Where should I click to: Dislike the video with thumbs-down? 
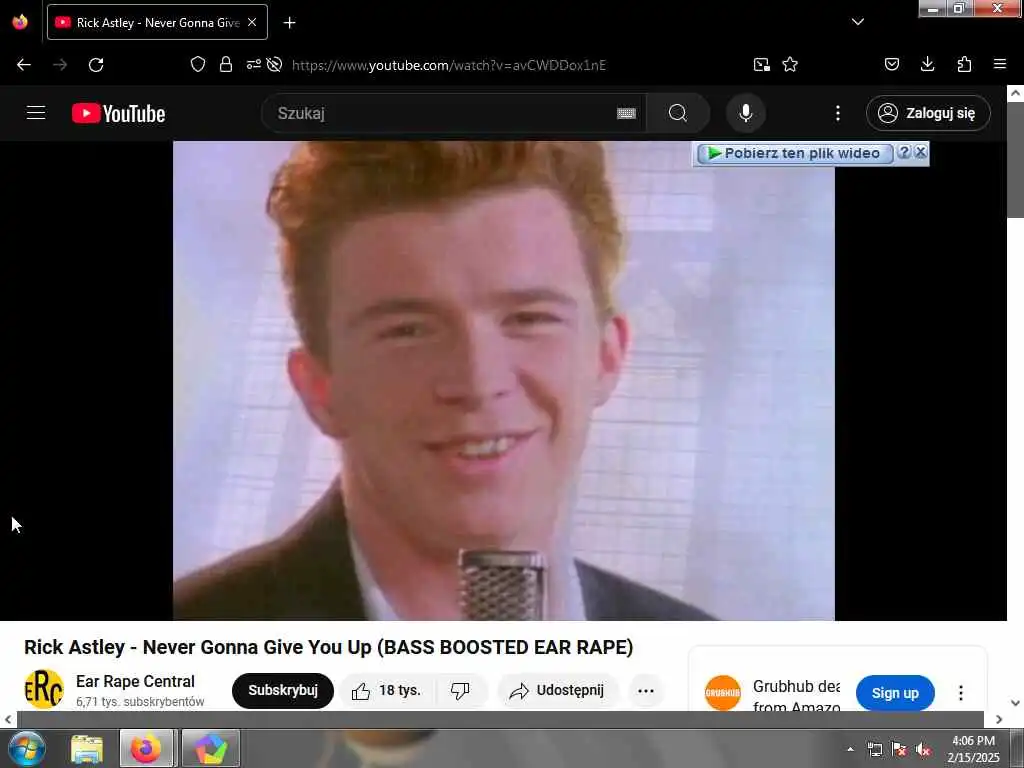[460, 690]
